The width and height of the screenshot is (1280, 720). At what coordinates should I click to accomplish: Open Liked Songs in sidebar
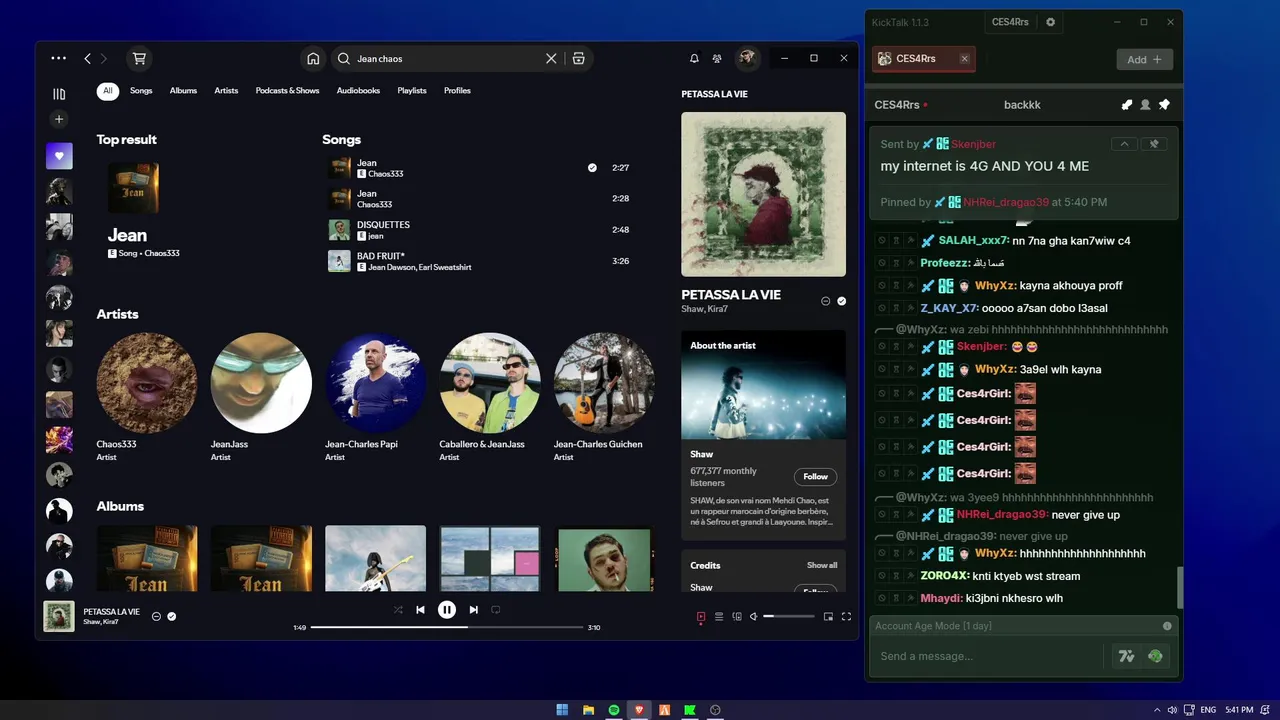59,156
